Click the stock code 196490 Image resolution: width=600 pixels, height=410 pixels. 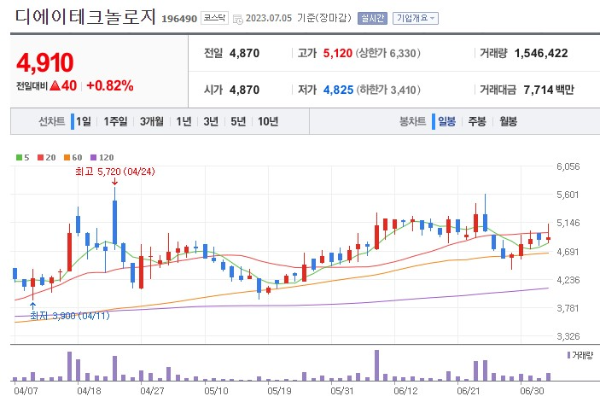coord(179,19)
